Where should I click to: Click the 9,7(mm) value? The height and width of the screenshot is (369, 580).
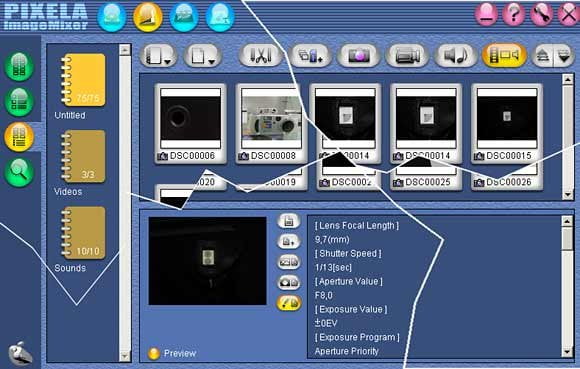click(x=332, y=240)
